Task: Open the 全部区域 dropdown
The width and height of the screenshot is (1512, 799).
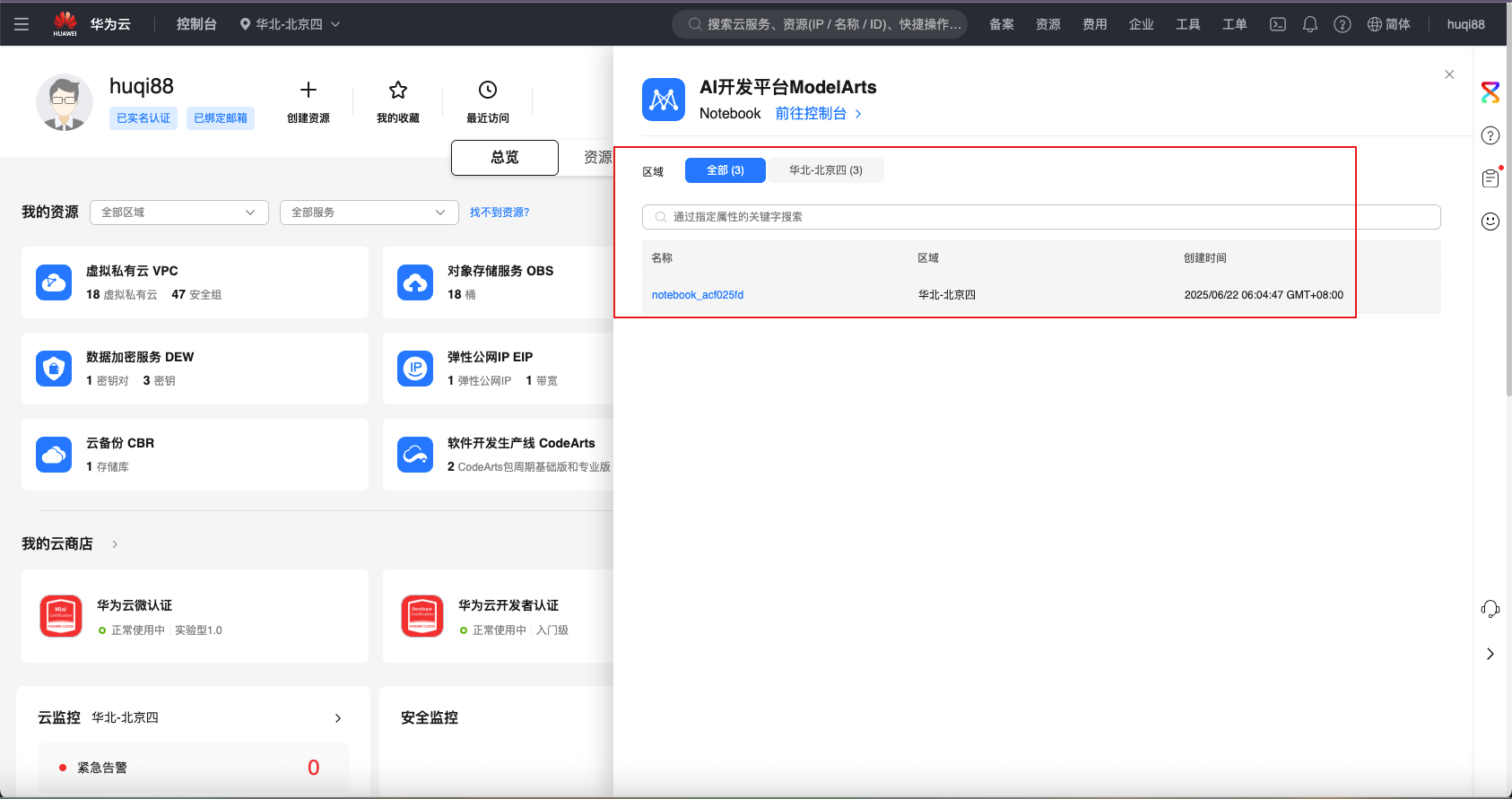Action: (178, 213)
